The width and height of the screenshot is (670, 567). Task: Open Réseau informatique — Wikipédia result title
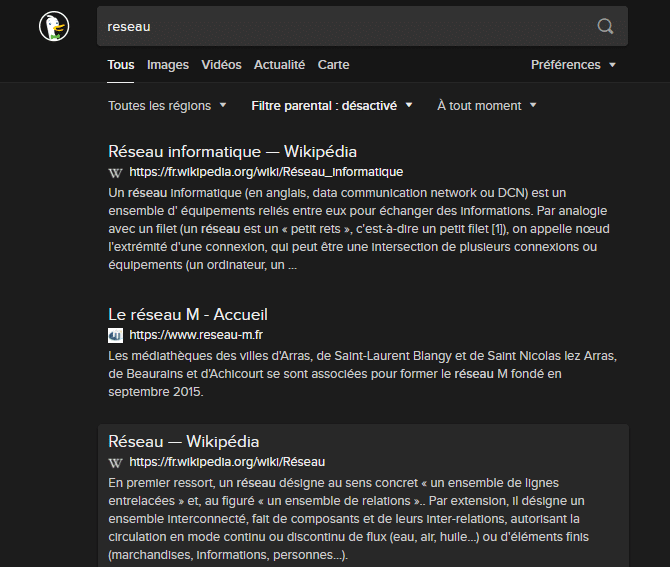232,152
